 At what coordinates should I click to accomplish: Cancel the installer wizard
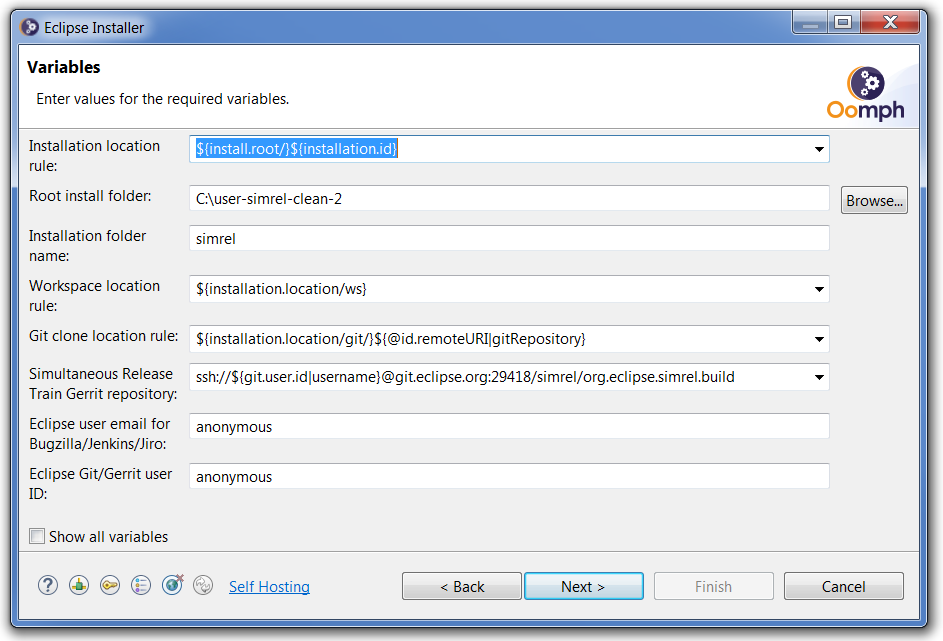pos(843,586)
